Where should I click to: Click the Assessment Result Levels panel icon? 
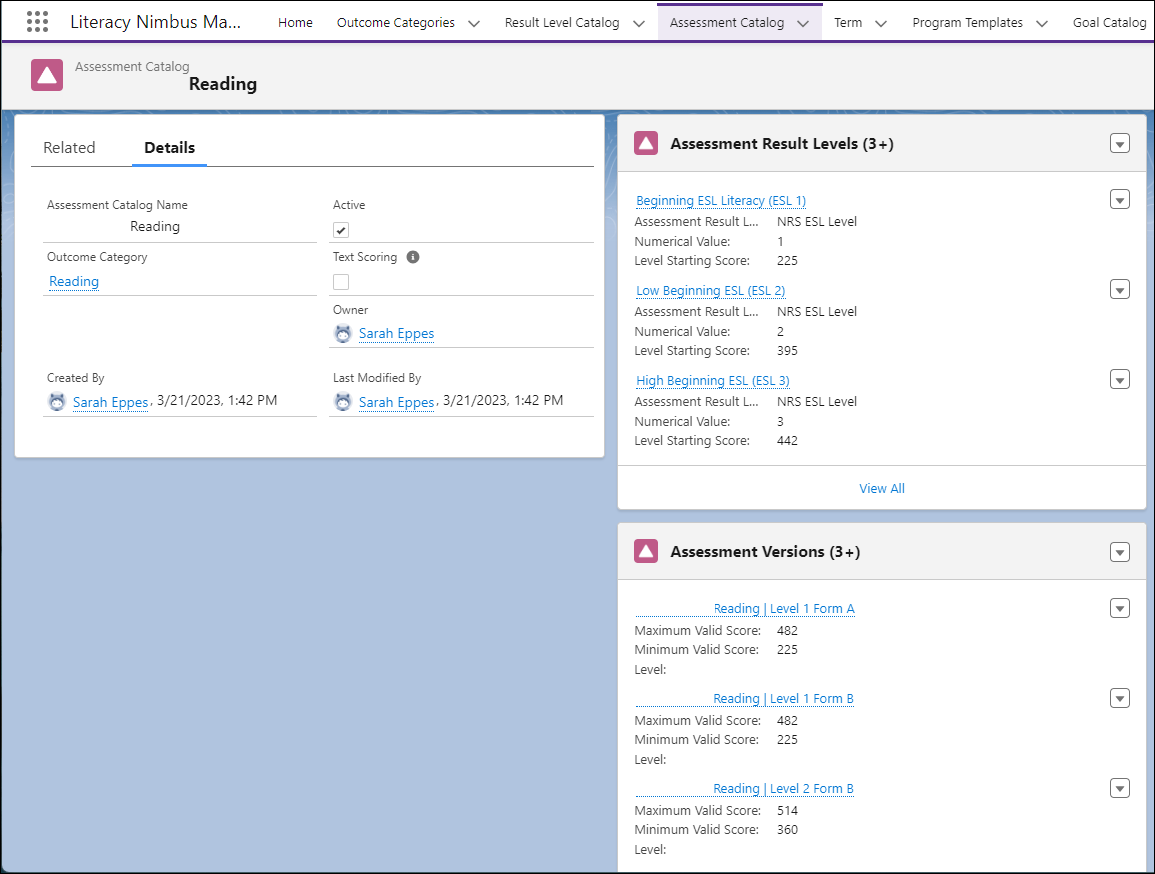[x=646, y=144]
